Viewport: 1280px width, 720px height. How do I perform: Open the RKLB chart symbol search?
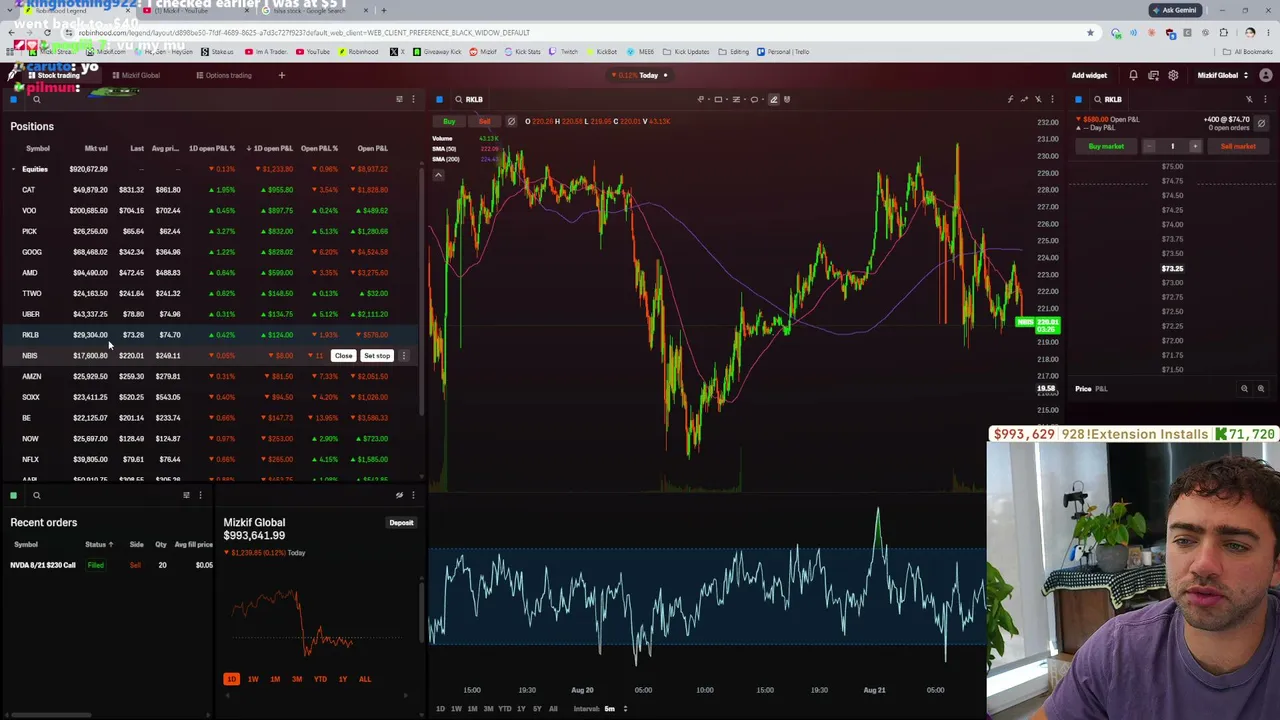(468, 99)
